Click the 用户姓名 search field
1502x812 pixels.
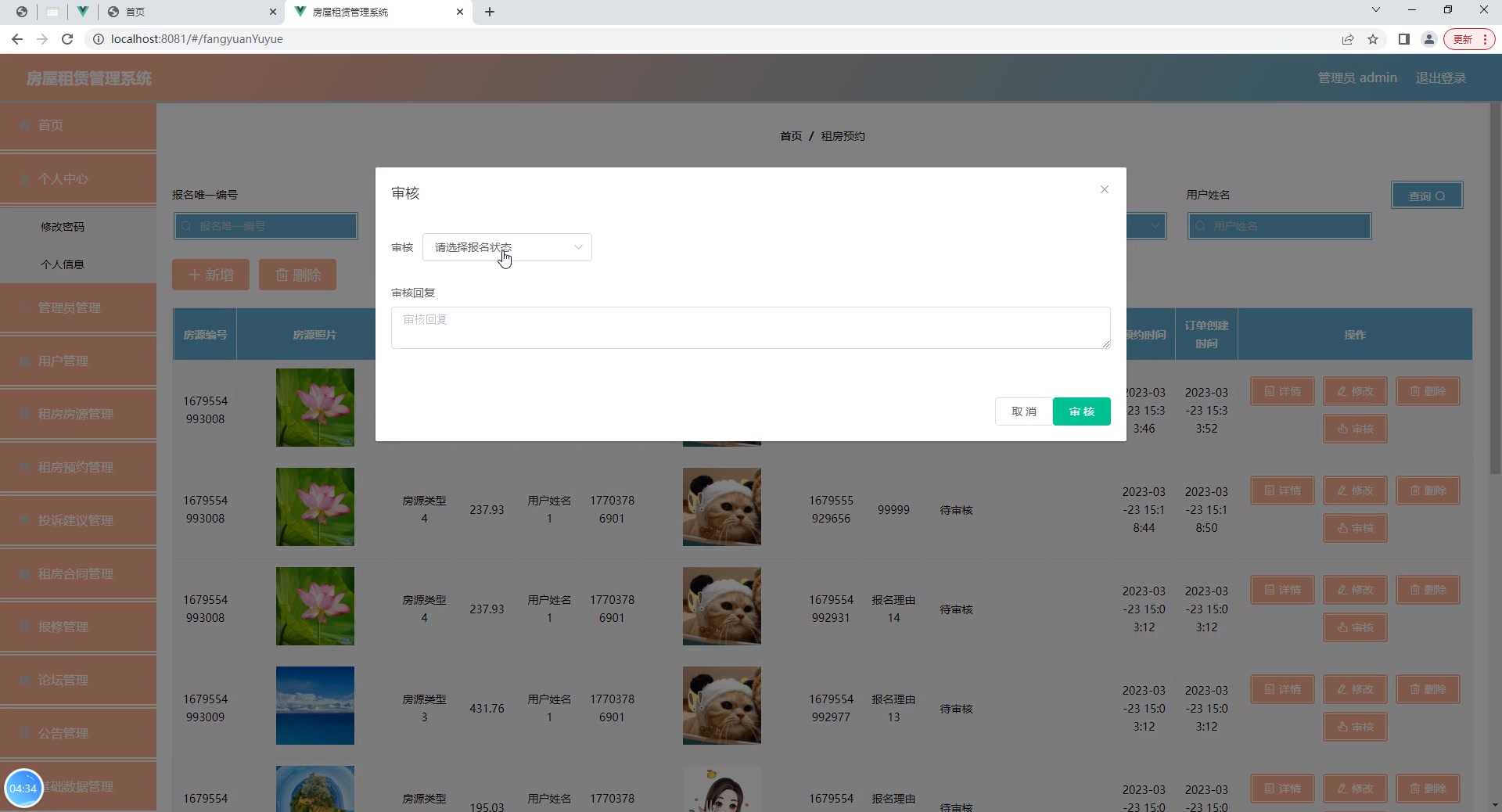pyautogui.click(x=1280, y=226)
